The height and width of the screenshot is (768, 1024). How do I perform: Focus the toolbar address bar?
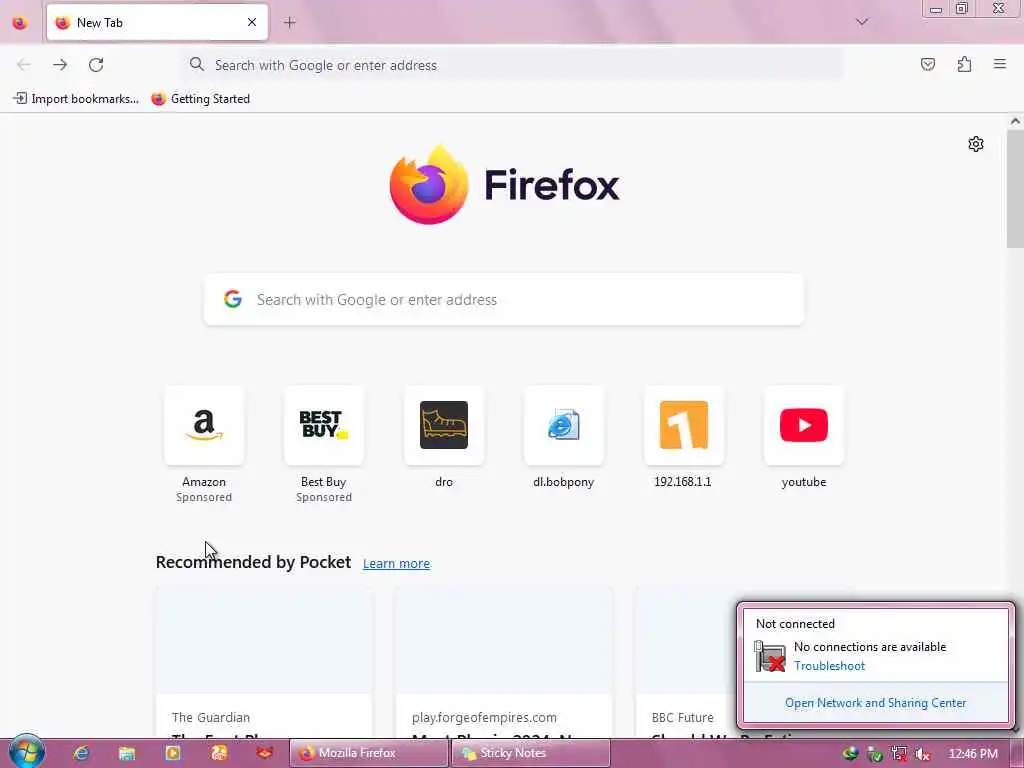click(512, 65)
